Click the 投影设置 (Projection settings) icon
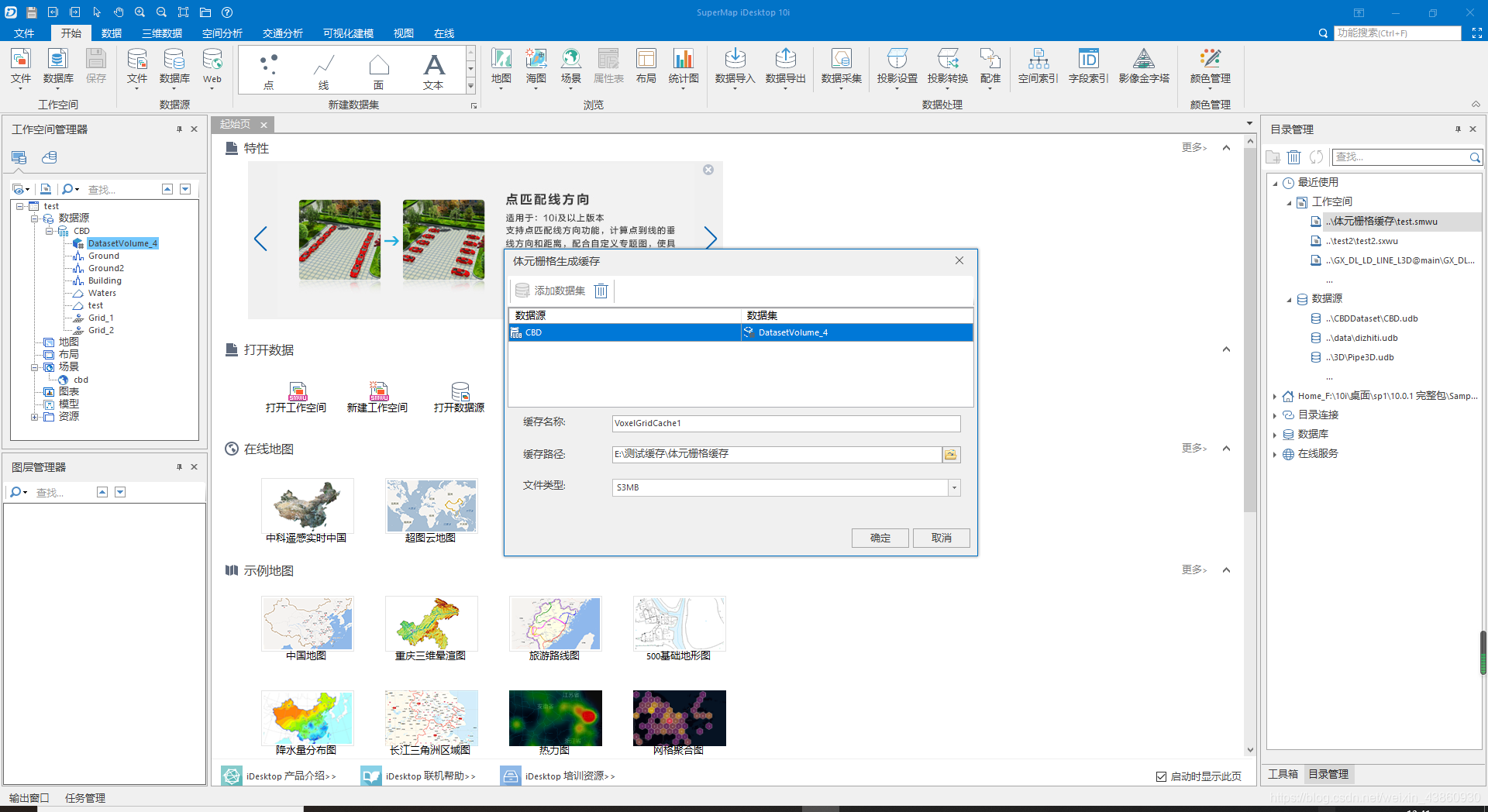 coord(897,67)
